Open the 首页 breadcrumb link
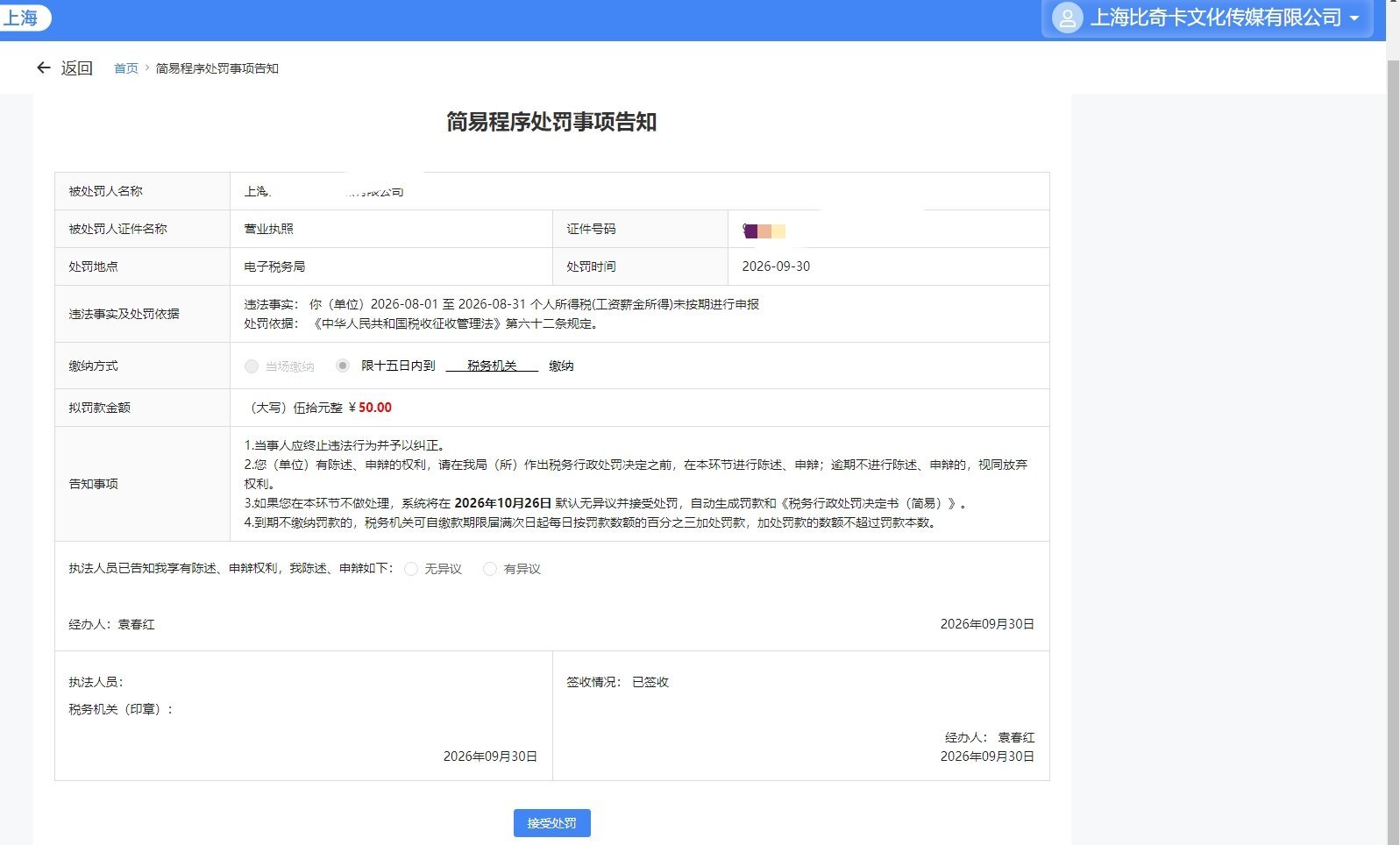Image resolution: width=1400 pixels, height=845 pixels. [x=126, y=68]
